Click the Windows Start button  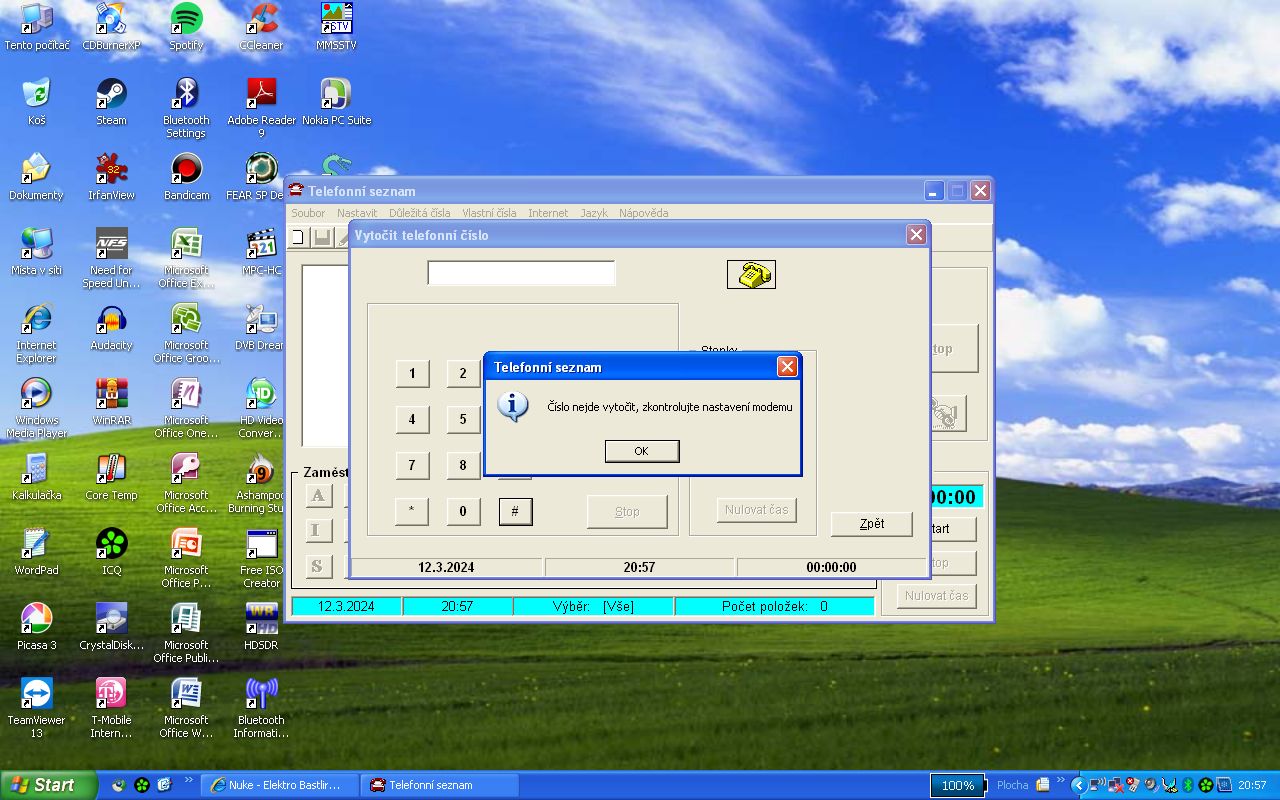[48, 785]
